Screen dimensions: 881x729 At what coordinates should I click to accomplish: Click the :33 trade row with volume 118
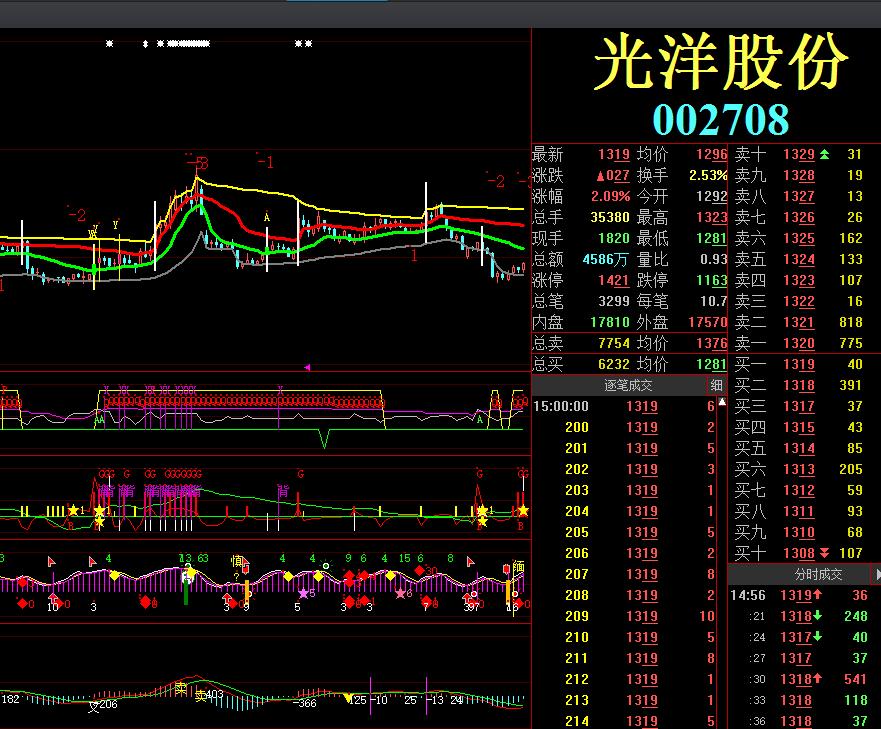(x=805, y=700)
